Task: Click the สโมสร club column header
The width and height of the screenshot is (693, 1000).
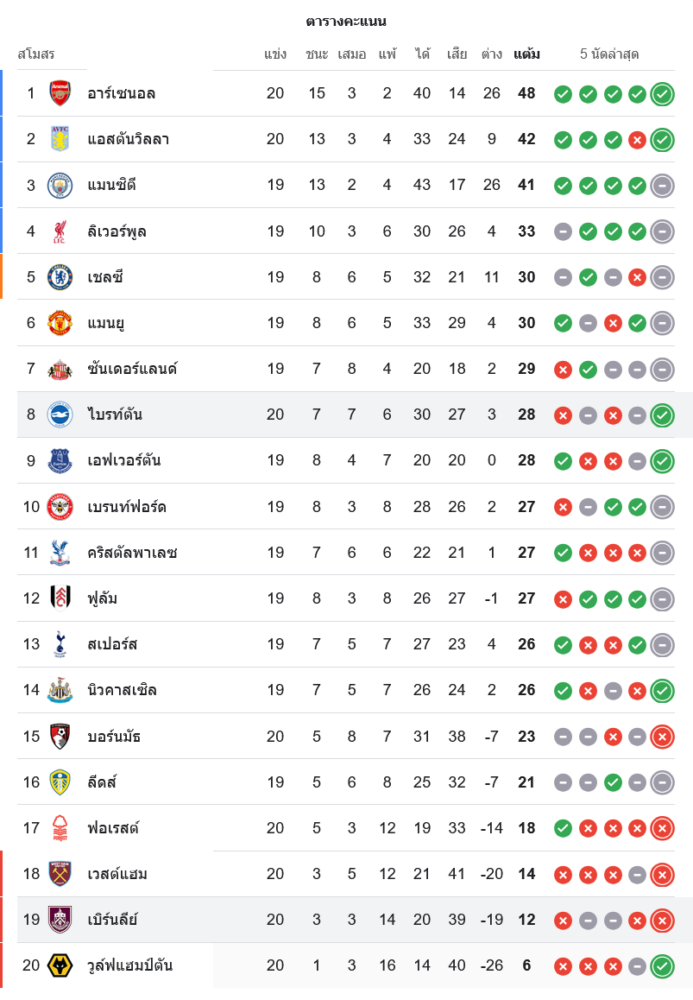Action: pos(36,54)
